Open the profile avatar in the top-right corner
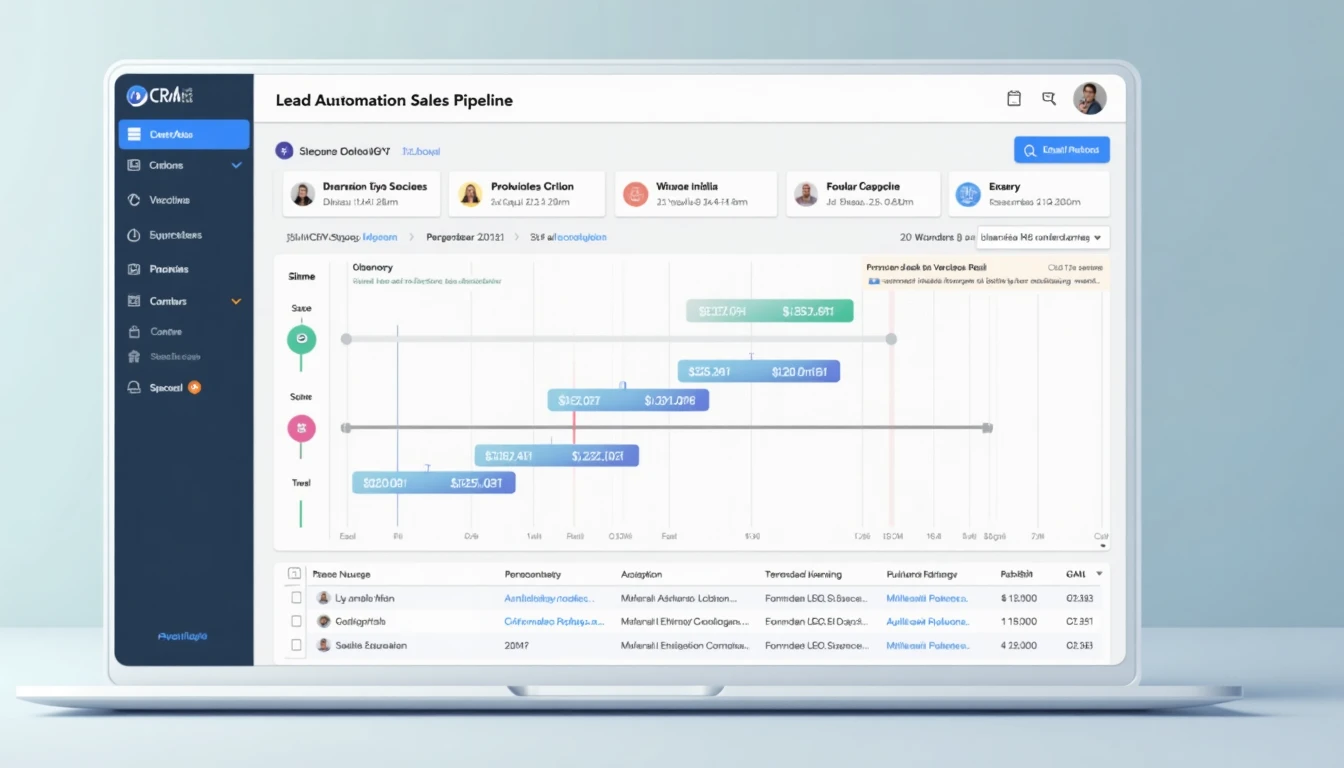Viewport: 1344px width, 768px height. coord(1090,97)
